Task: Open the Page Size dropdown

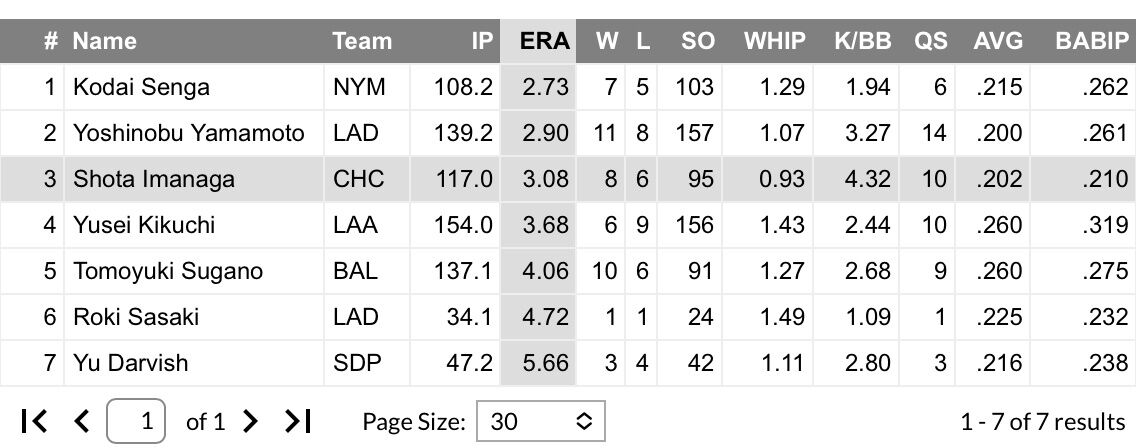Action: [x=540, y=421]
